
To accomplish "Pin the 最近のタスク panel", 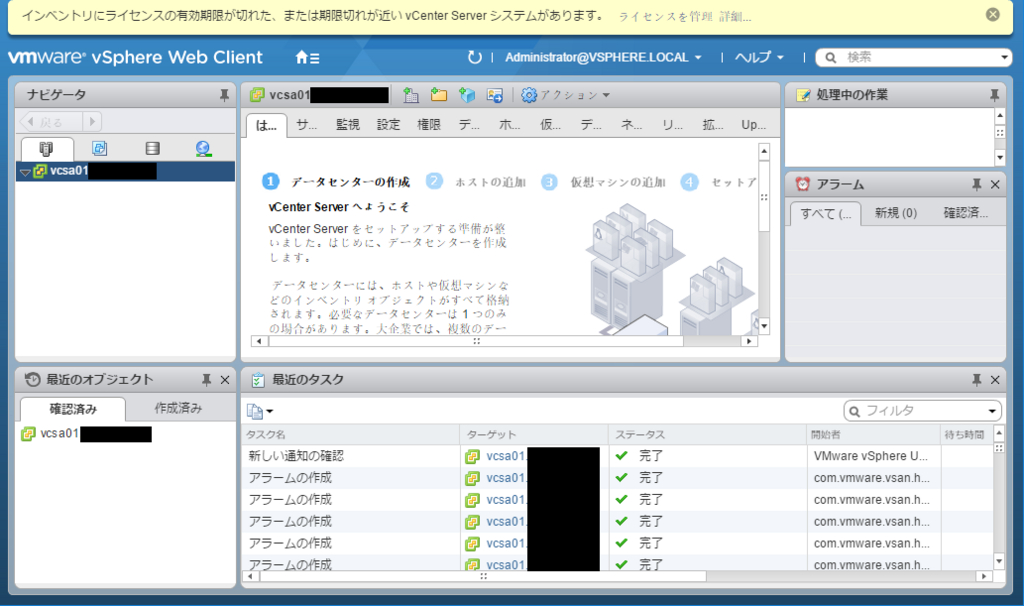I will tap(976, 380).
